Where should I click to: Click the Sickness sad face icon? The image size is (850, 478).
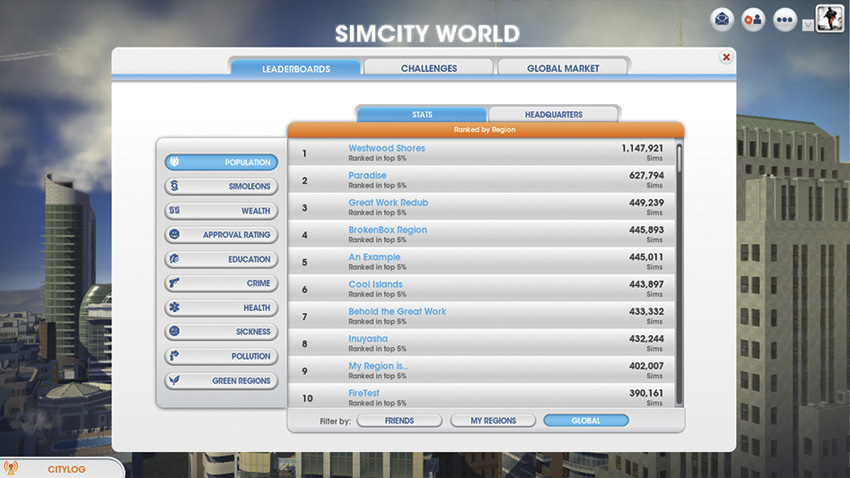tap(174, 331)
